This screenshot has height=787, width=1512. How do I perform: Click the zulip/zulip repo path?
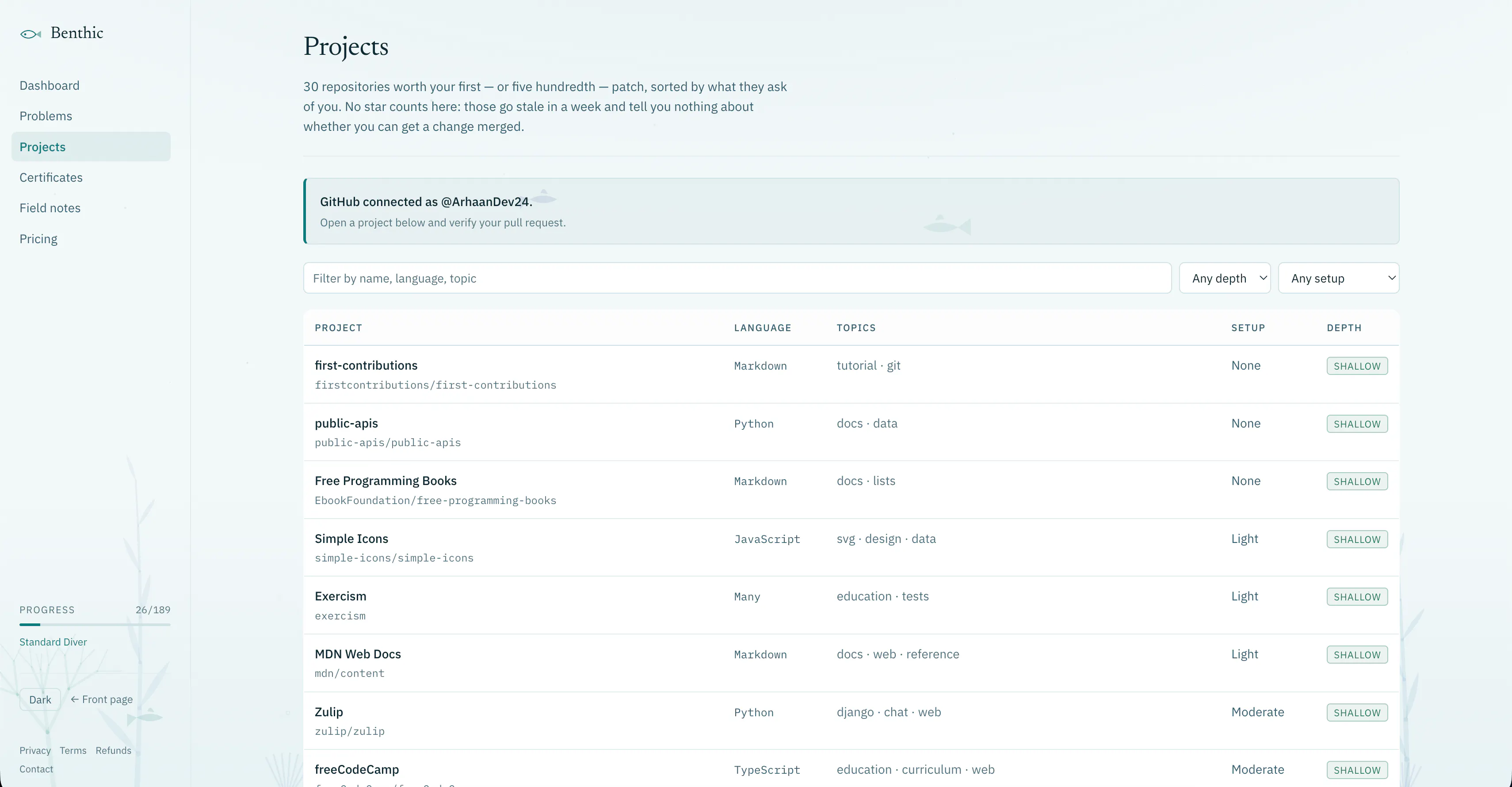click(350, 731)
